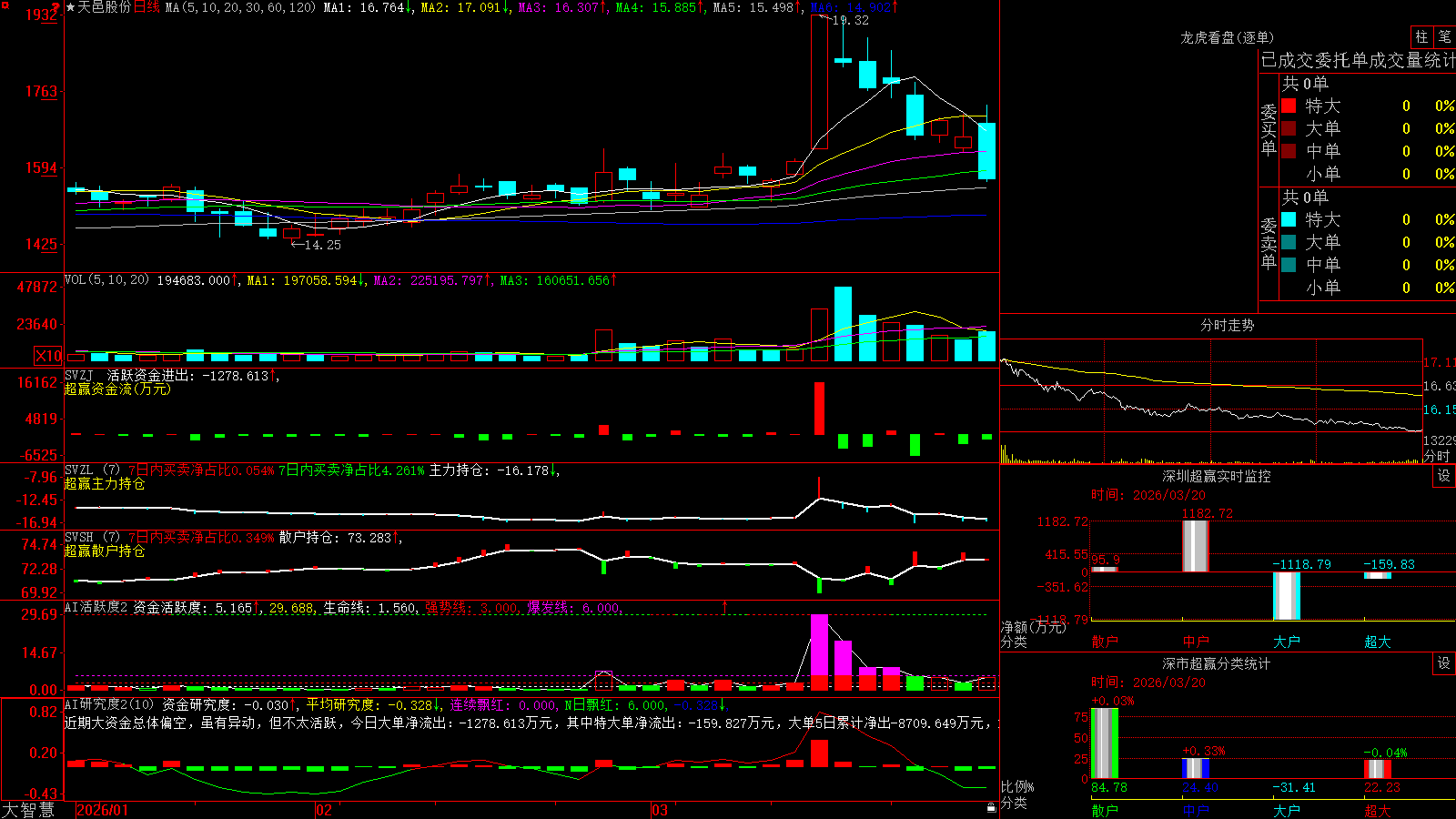Switch order view to 笔 (tick) mode
Image resolution: width=1456 pixels, height=819 pixels.
pyautogui.click(x=1445, y=37)
